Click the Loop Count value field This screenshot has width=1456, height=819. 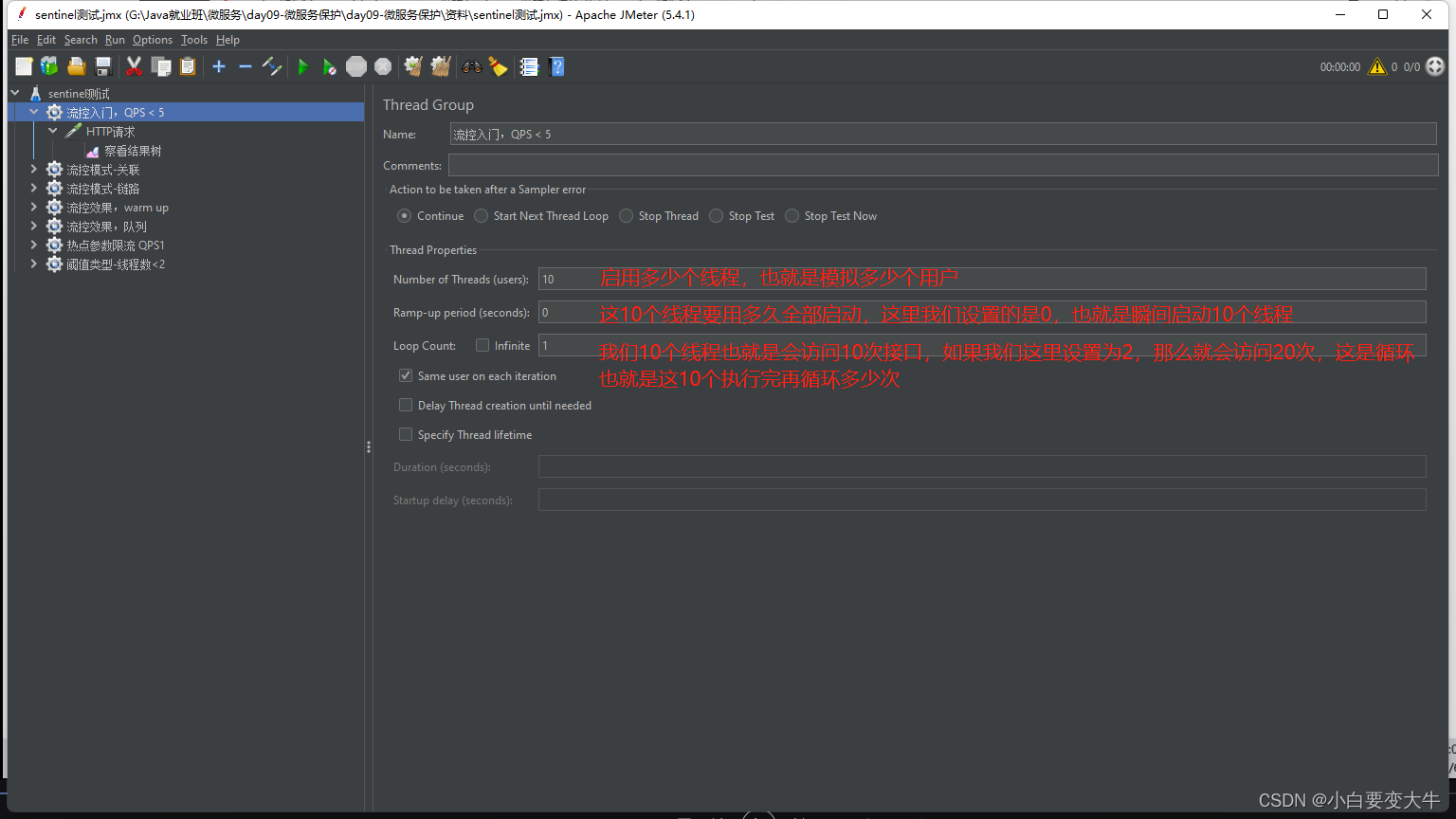point(982,345)
